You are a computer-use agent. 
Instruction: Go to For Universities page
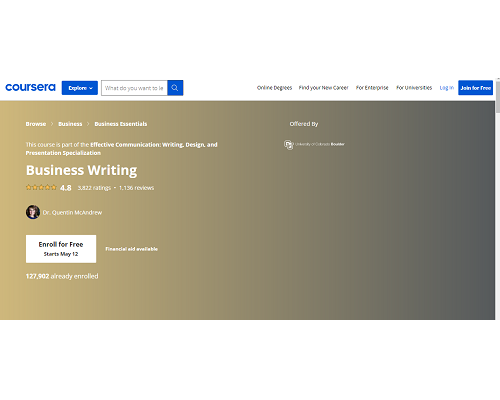click(414, 88)
